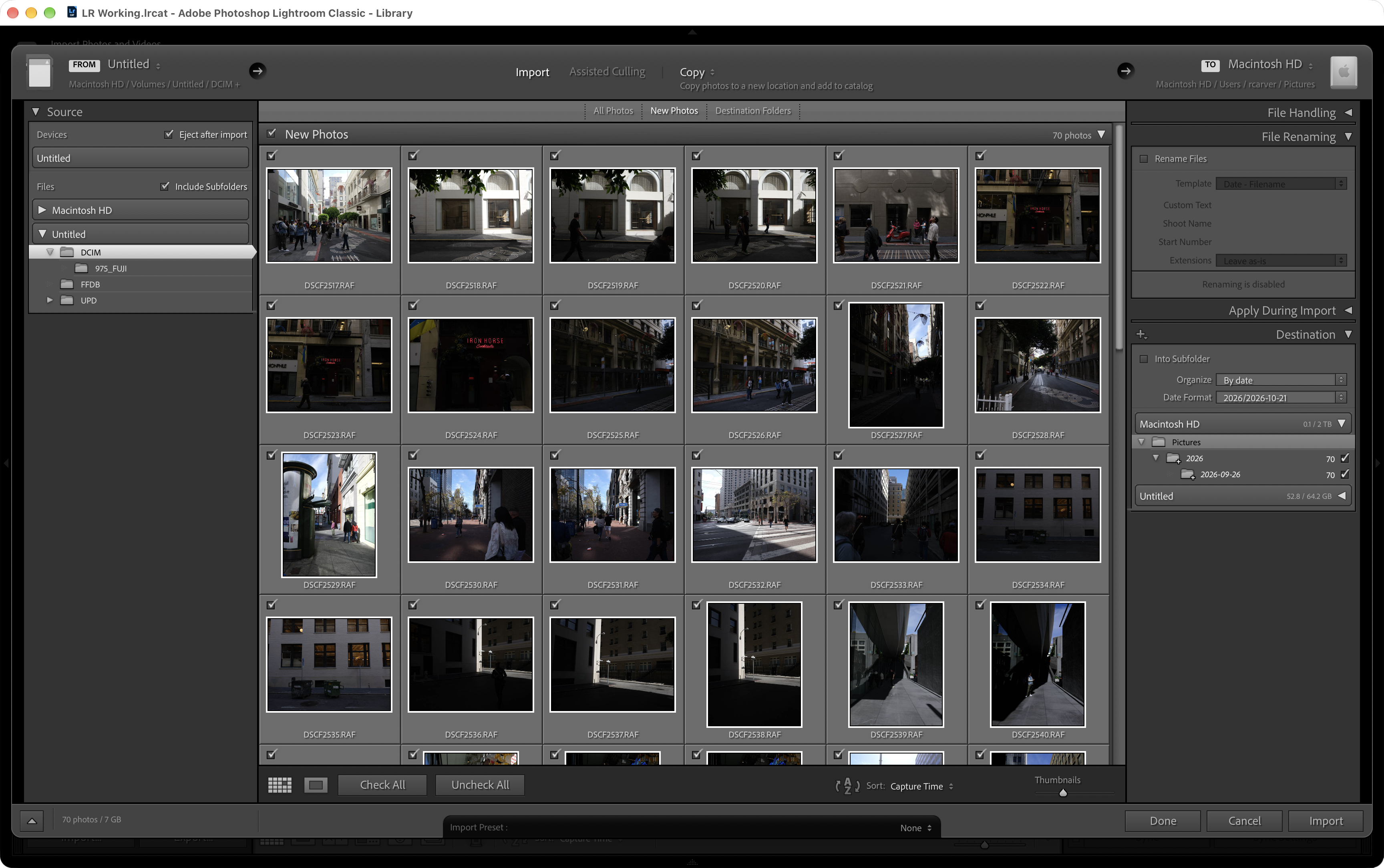Toggle Include Subfolders checkbox

tap(165, 186)
